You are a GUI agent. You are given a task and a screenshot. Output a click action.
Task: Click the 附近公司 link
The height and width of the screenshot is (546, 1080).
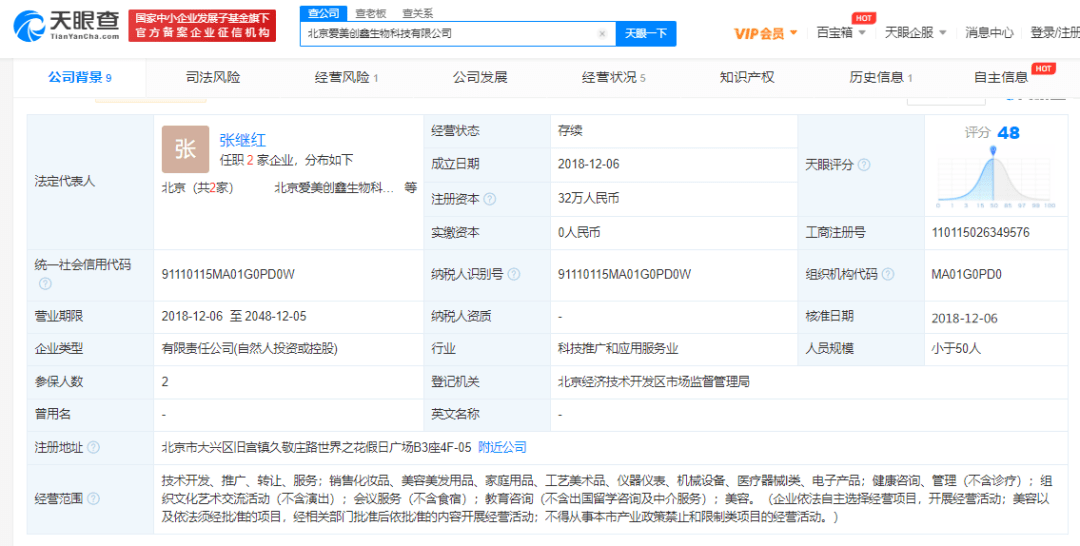(502, 447)
